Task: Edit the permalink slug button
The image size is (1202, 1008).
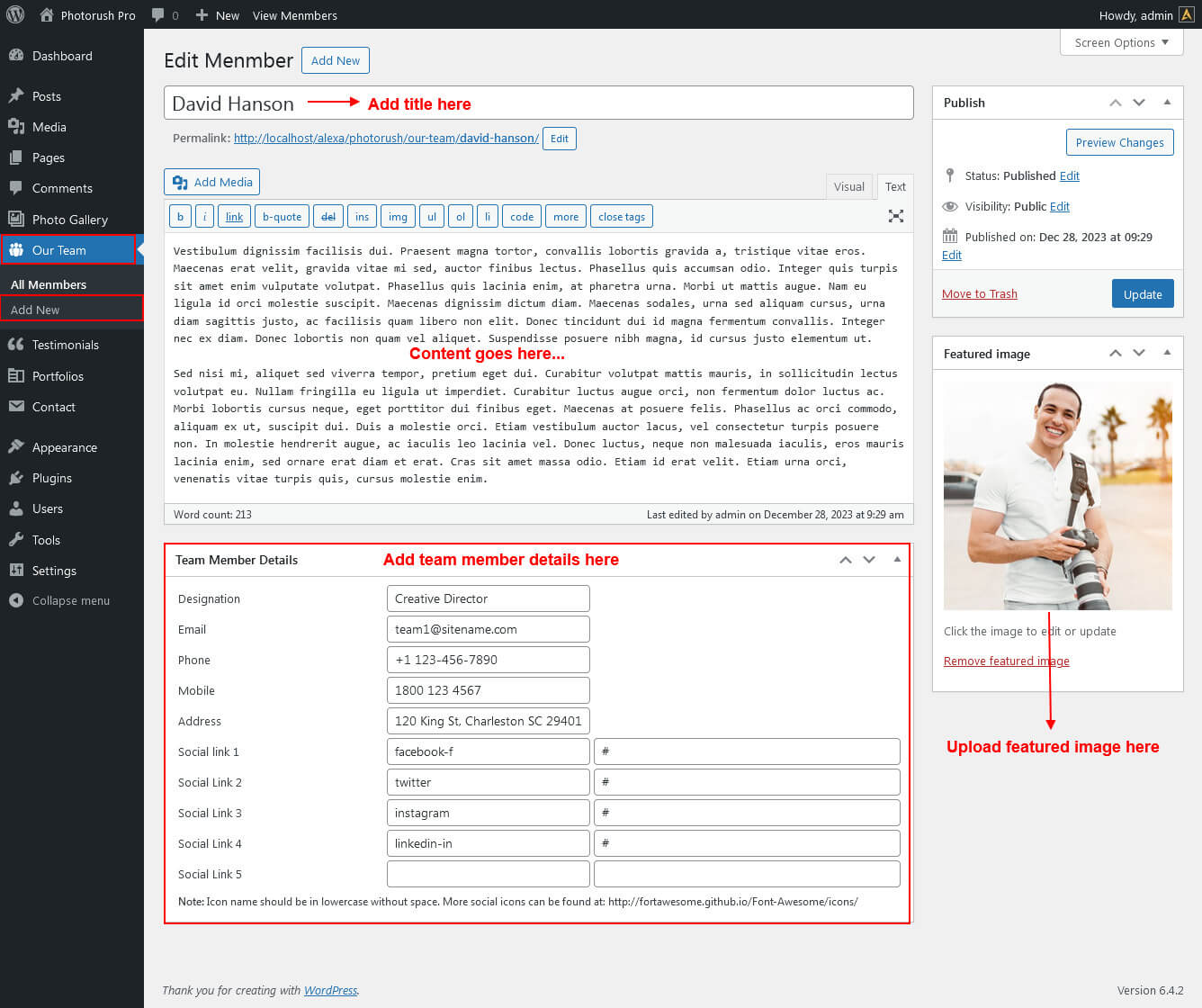Action: [560, 139]
